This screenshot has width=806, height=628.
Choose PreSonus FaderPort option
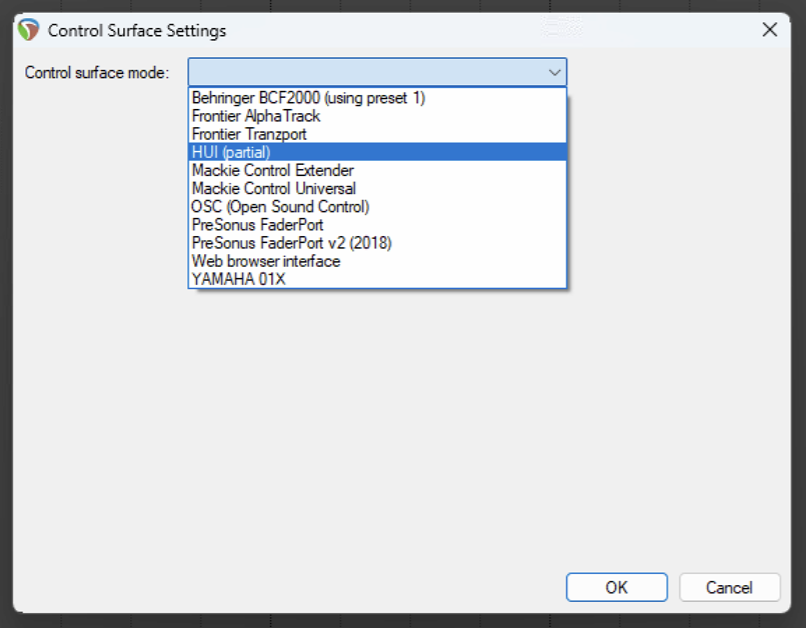click(377, 225)
